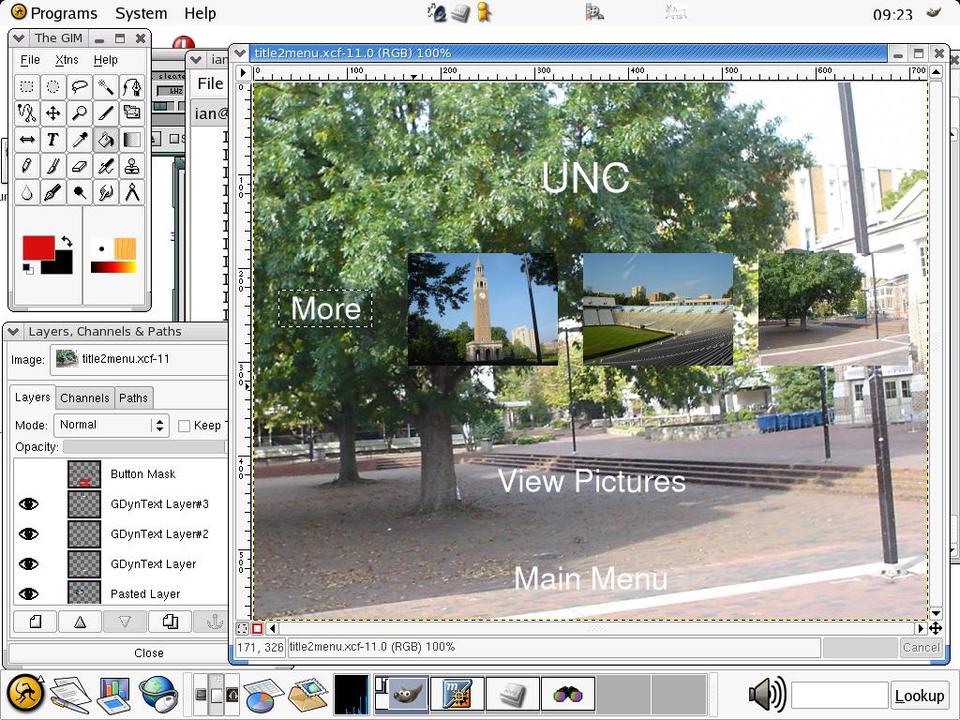Choose the Color Picker eyedropper tool

point(79,140)
